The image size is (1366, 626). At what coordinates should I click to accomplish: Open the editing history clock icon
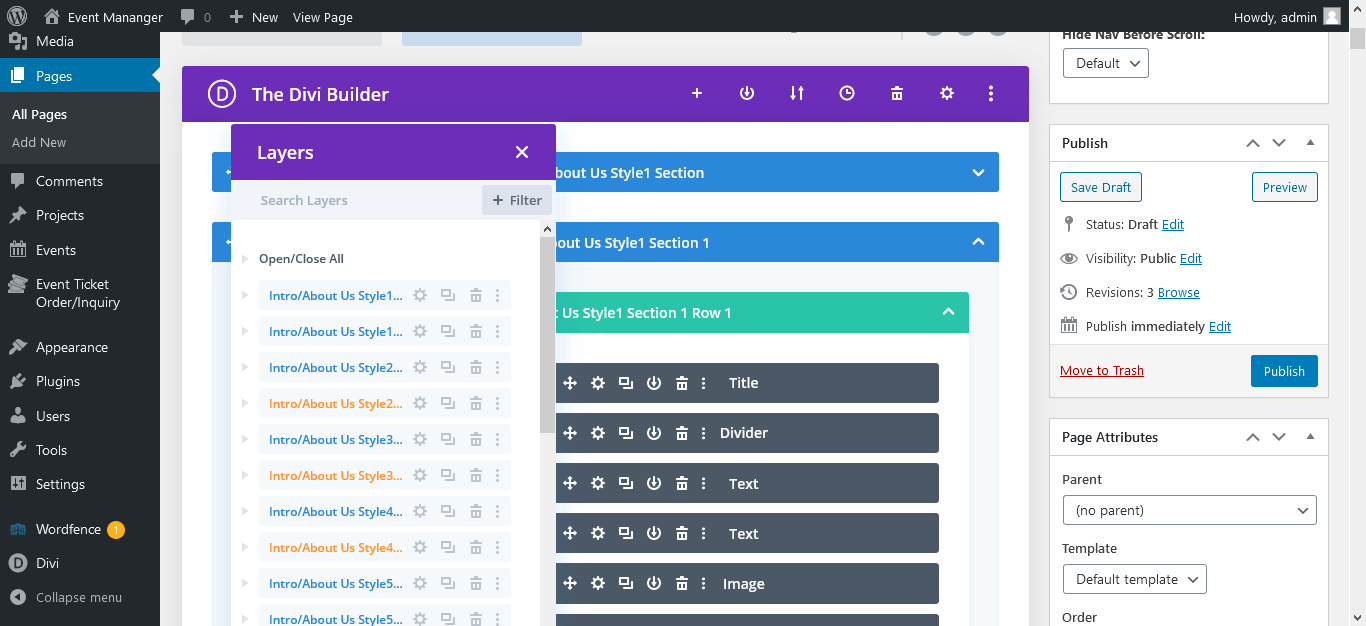point(847,93)
